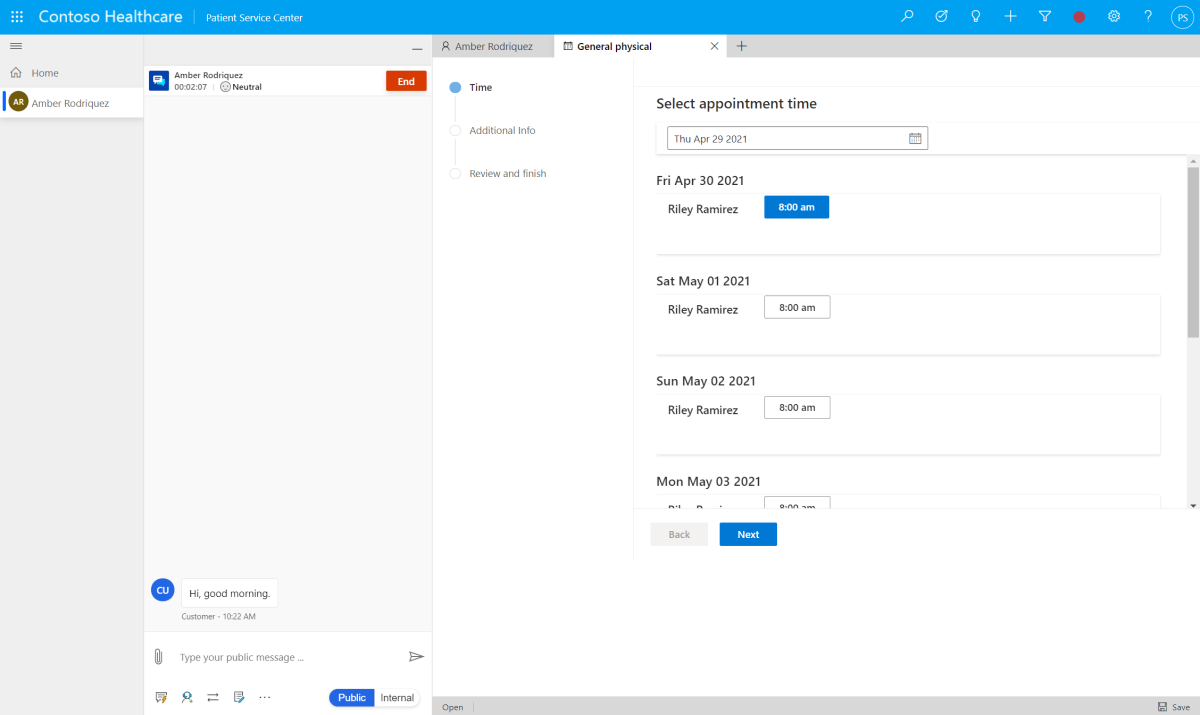Open the PS user profile avatar
Screen dimensions: 1200x715
tap(1181, 17)
